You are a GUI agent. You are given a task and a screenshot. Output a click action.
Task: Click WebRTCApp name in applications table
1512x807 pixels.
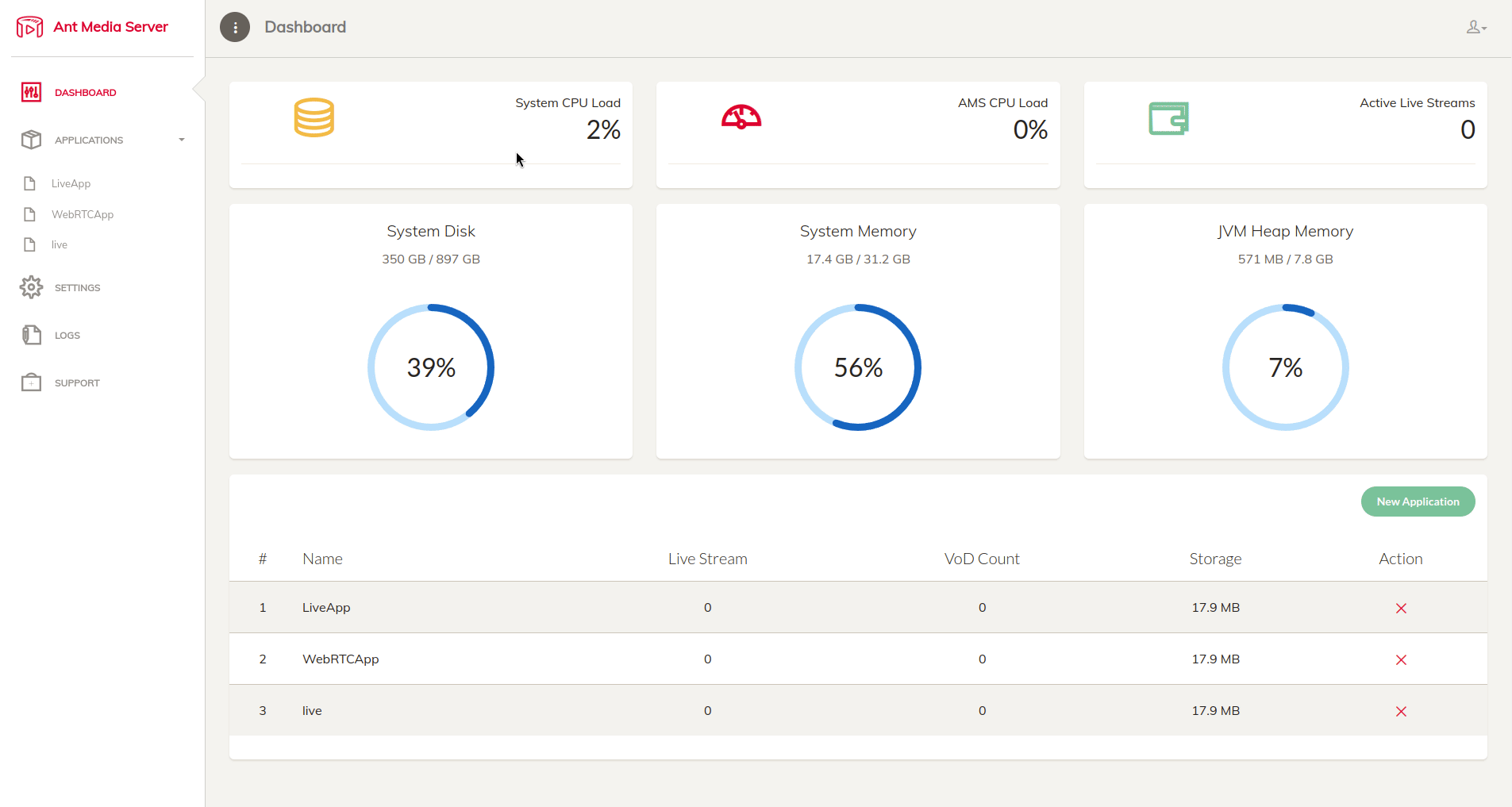[340, 659]
